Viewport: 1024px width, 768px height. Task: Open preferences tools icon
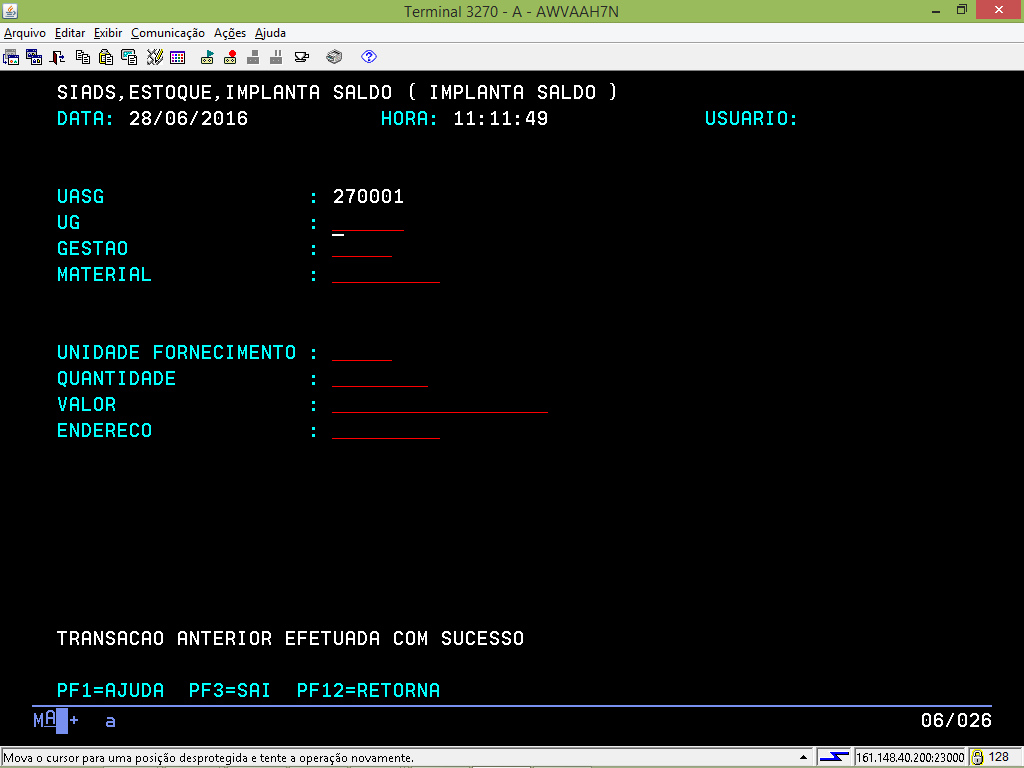[x=155, y=57]
